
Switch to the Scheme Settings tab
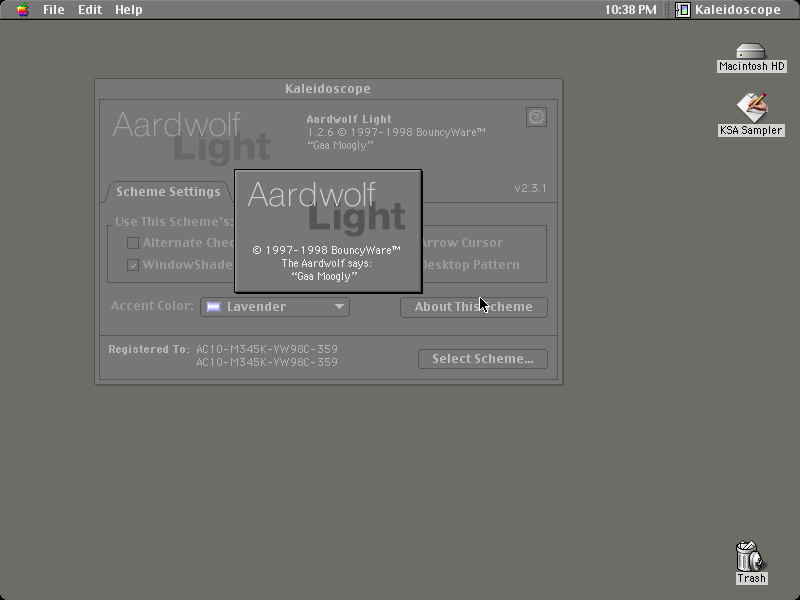pyautogui.click(x=168, y=192)
